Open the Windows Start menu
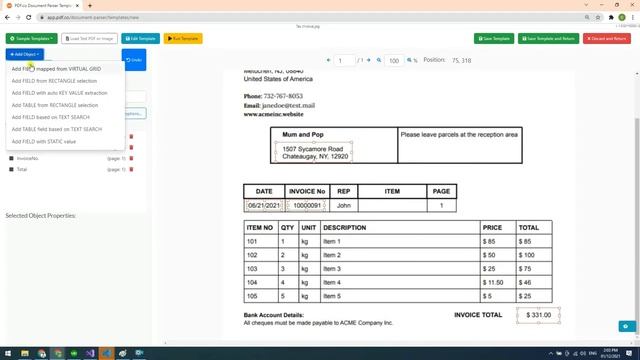 [x=8, y=353]
